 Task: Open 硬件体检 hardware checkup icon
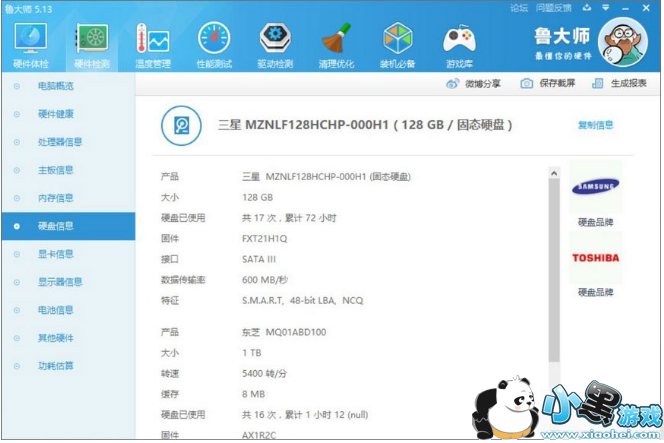coord(30,38)
